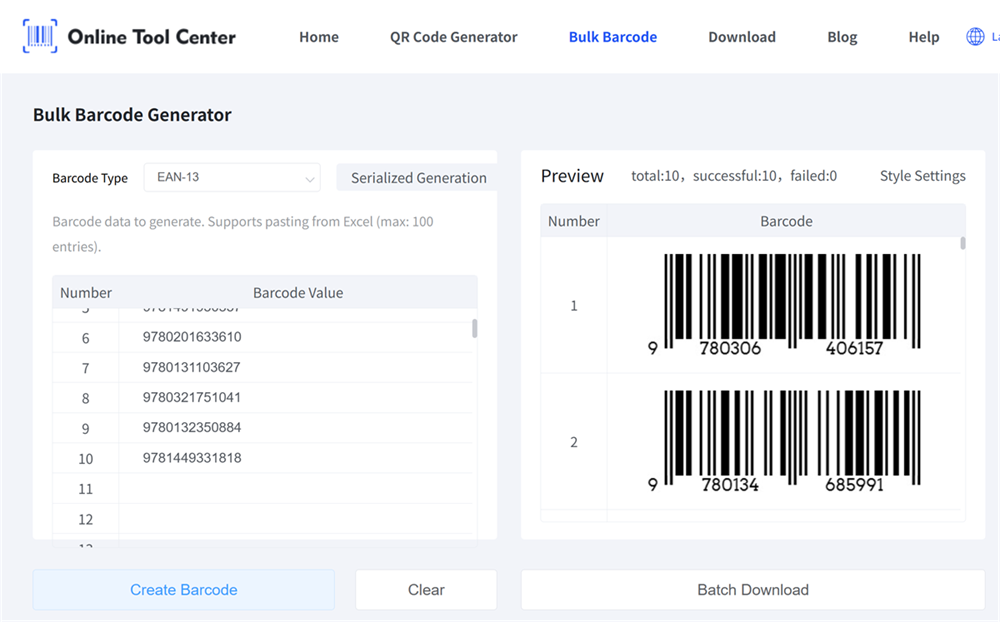This screenshot has width=1000, height=622.
Task: Navigate to the QR Code Generator page
Action: (453, 36)
